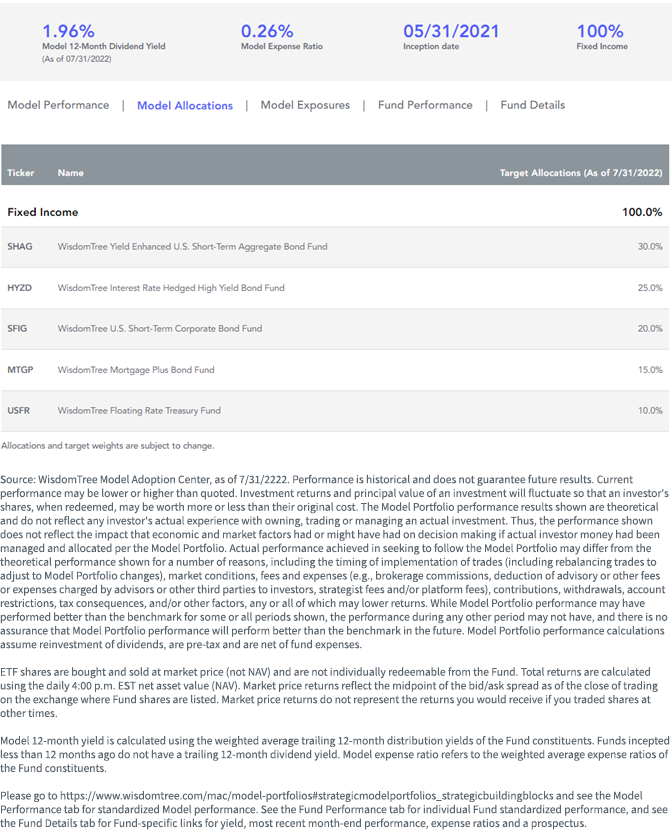The height and width of the screenshot is (840, 672).
Task: View the Fund Details tab
Action: coord(532,105)
